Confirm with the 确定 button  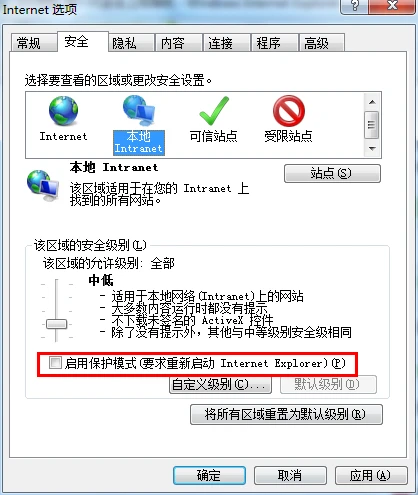209,475
